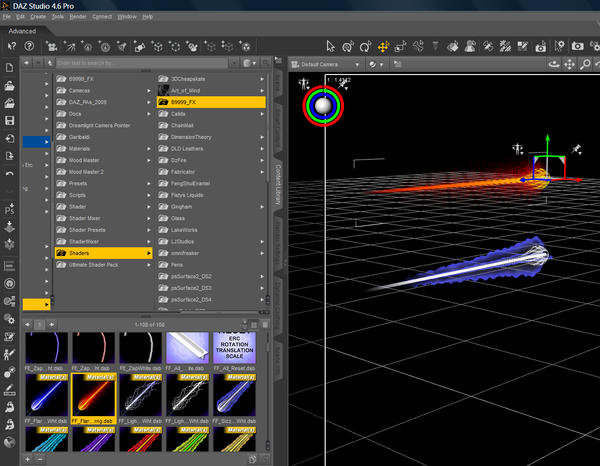Viewport: 600px width, 466px height.
Task: Switch to the Advanced workspace tab
Action: (x=23, y=32)
